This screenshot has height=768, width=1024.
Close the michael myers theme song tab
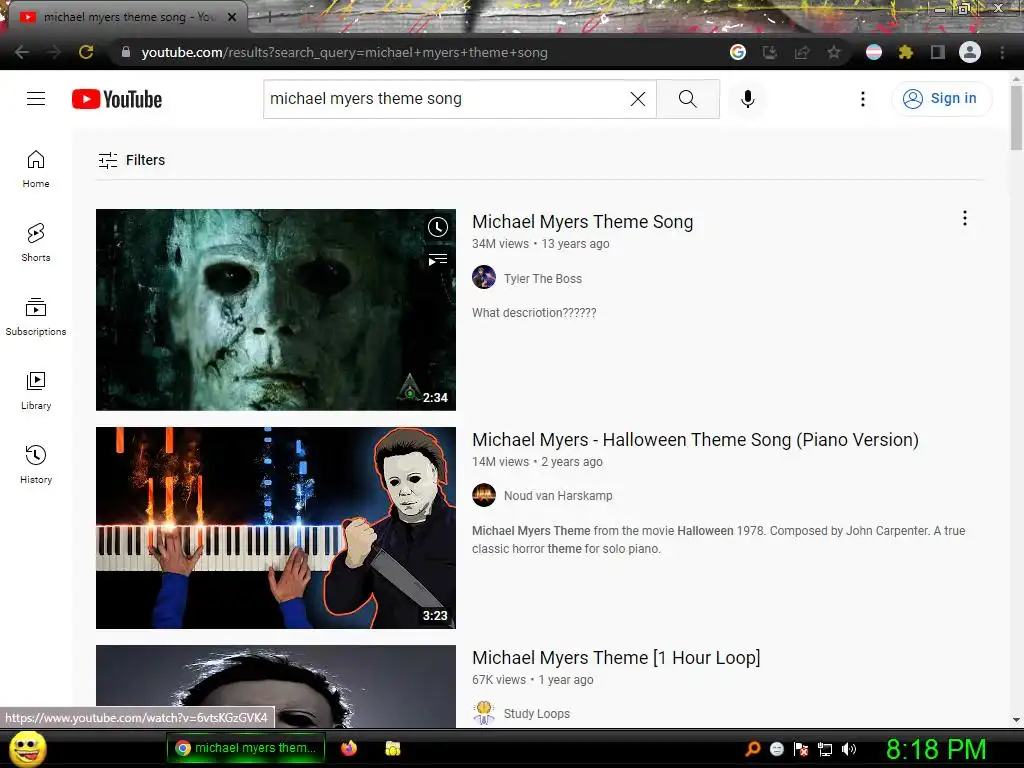[232, 18]
